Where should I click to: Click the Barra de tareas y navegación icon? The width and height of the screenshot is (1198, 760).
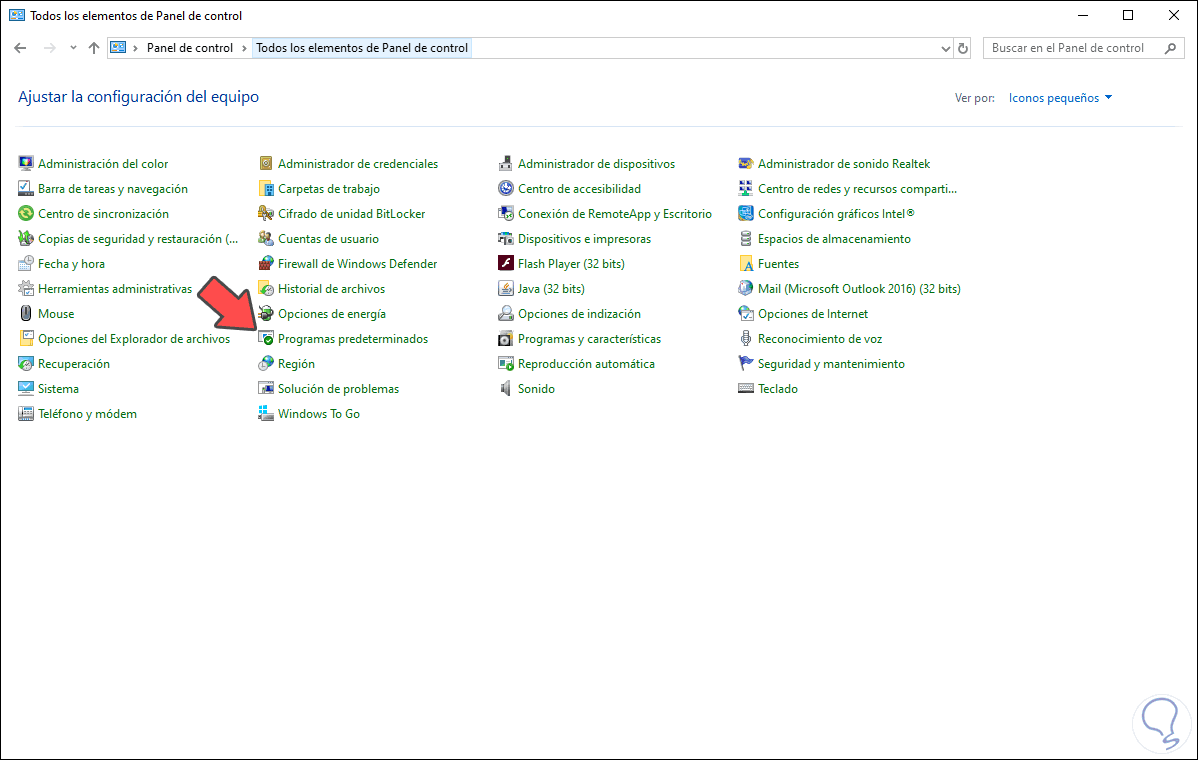[26, 189]
